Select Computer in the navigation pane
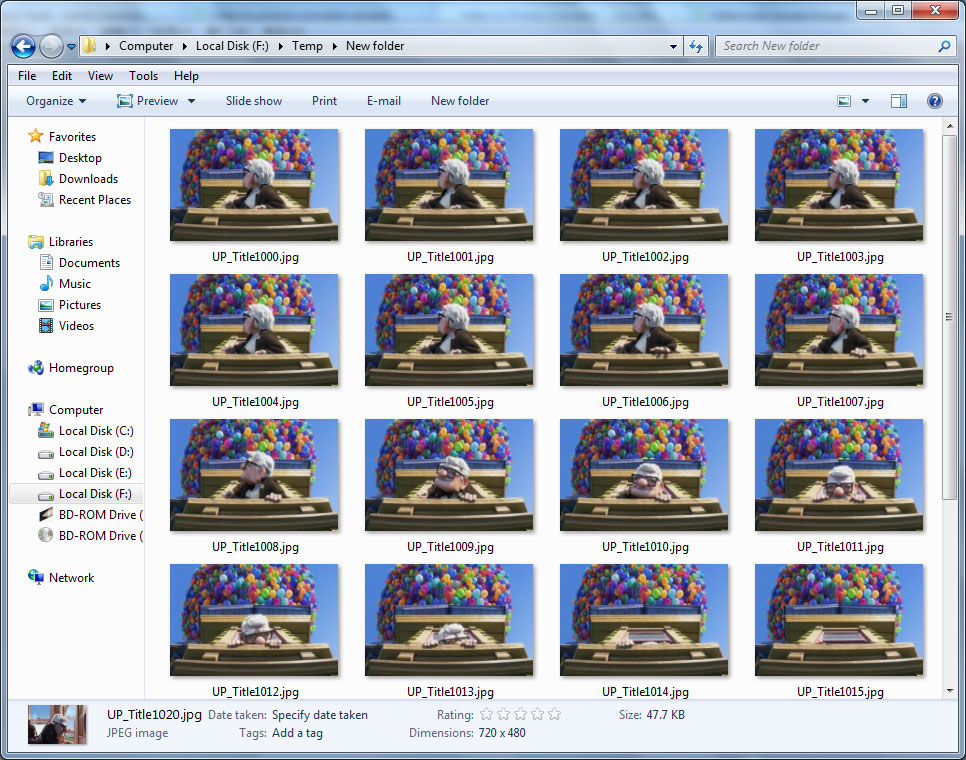 pos(76,410)
